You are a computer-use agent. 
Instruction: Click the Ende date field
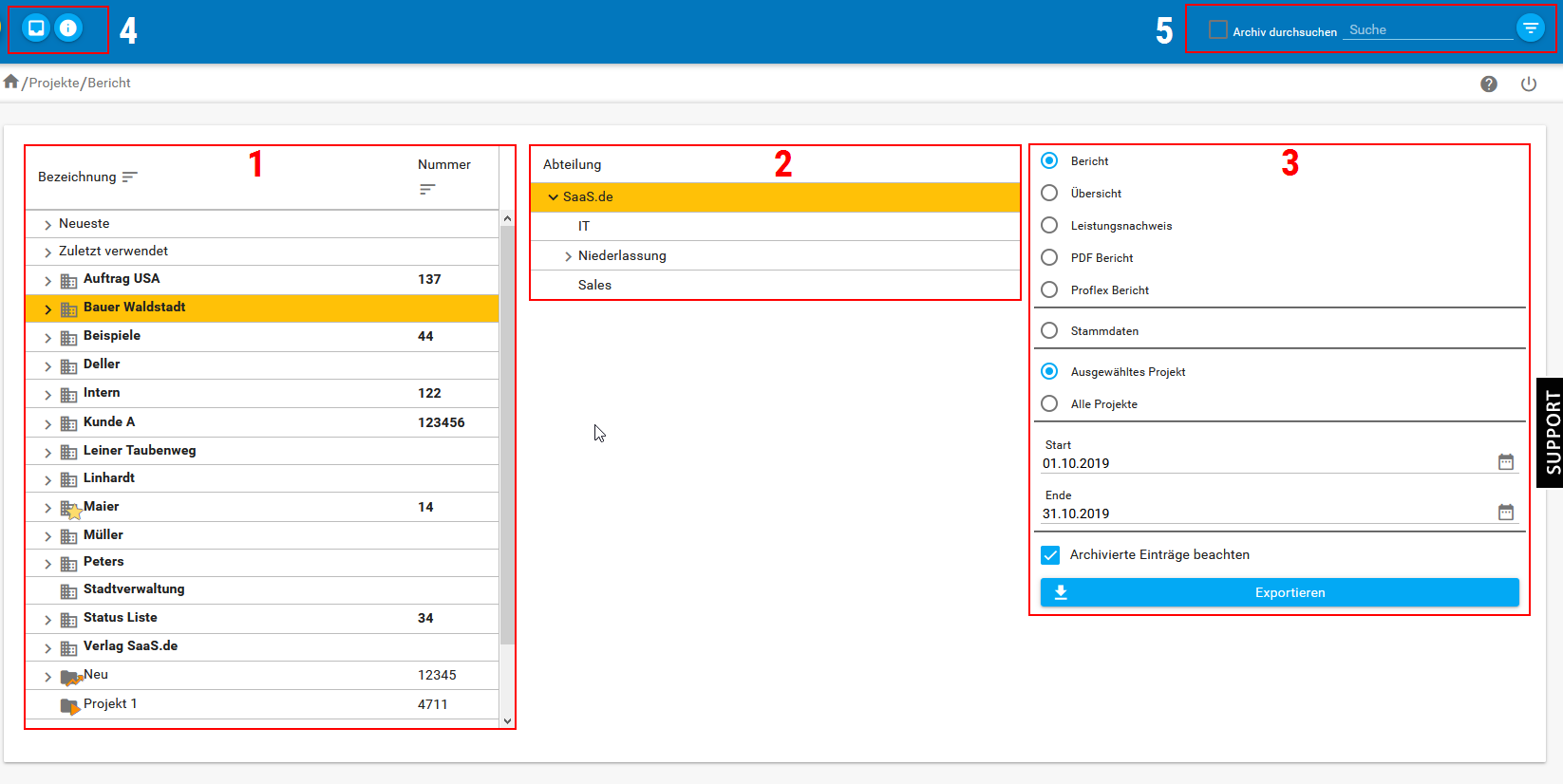tap(1268, 513)
